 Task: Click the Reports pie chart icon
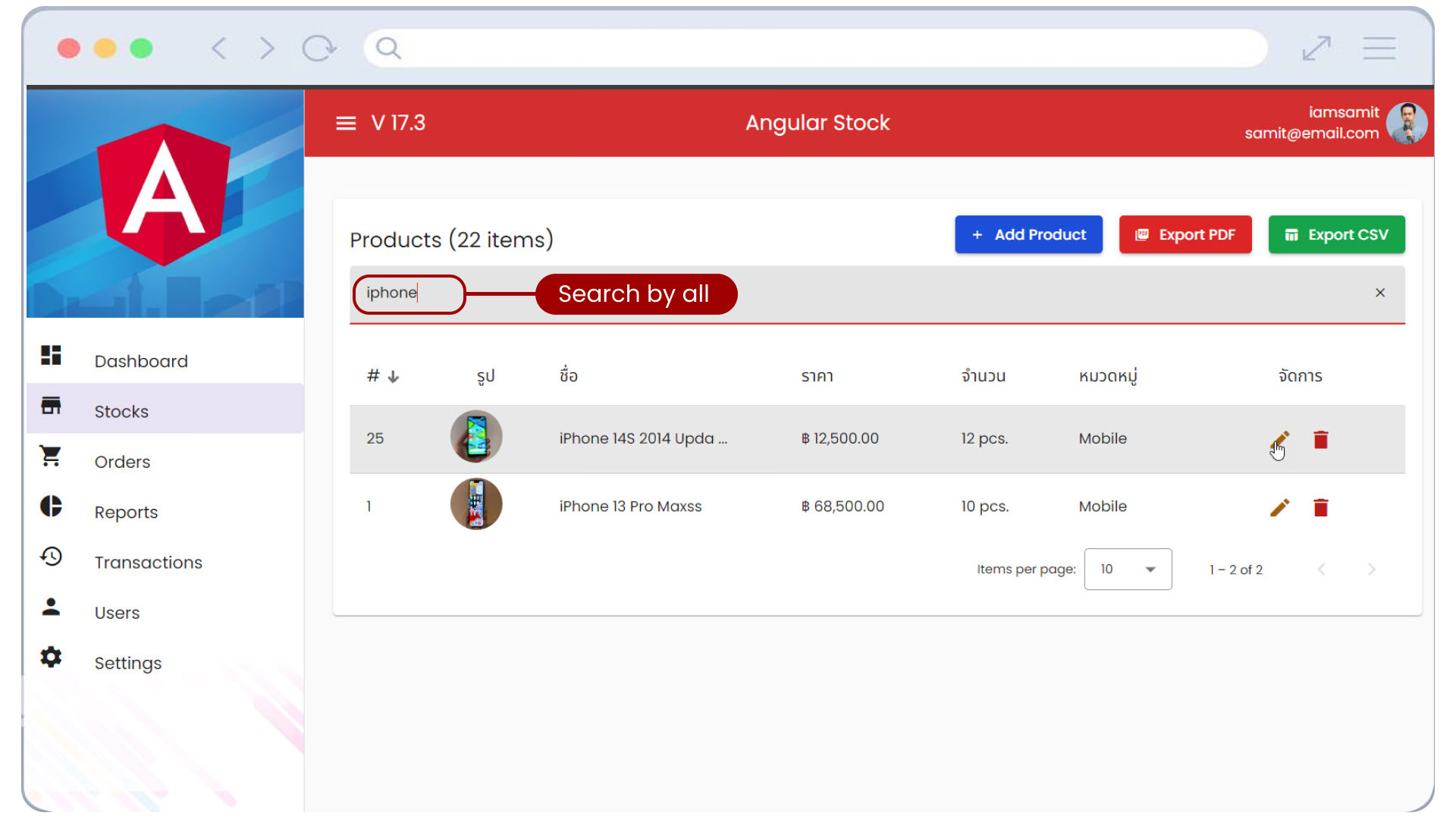51,506
